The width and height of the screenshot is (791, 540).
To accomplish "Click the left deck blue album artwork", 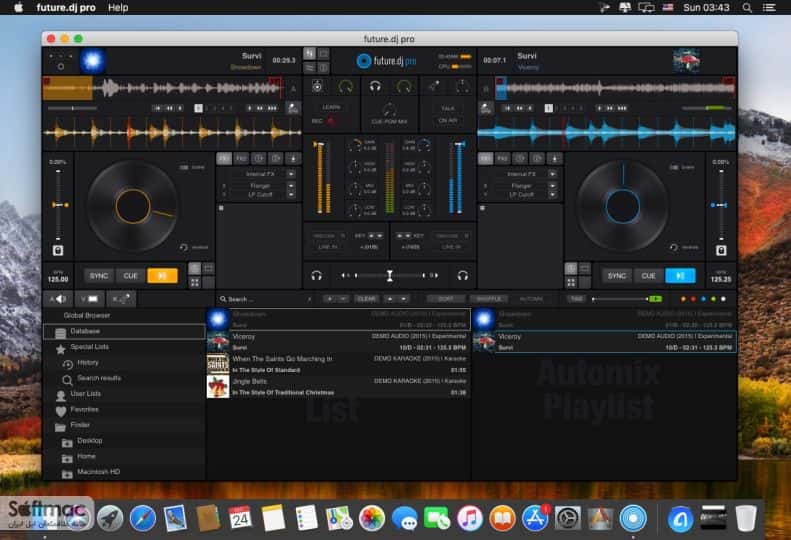I will (x=92, y=61).
